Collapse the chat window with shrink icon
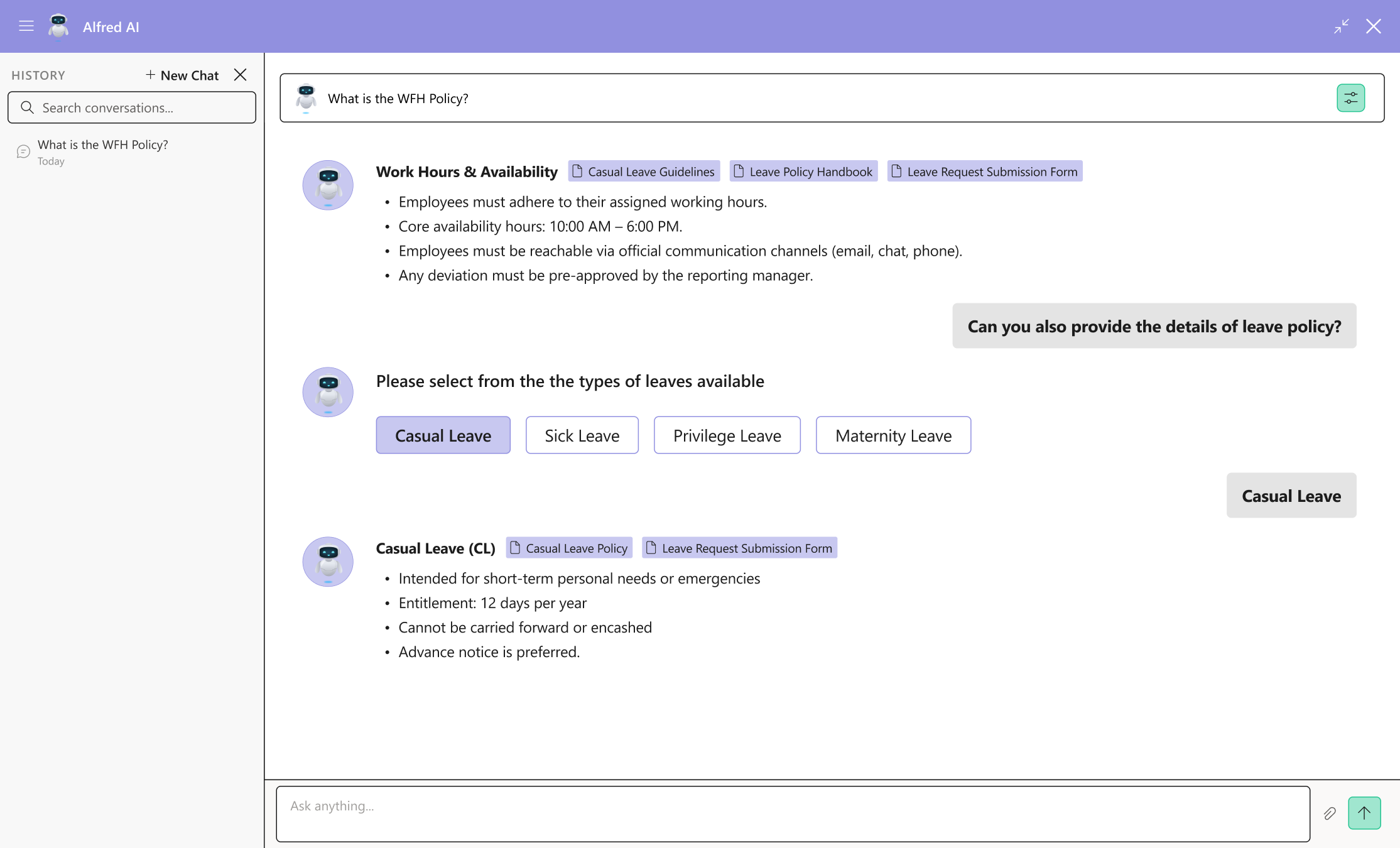The image size is (1400, 848). [1342, 26]
